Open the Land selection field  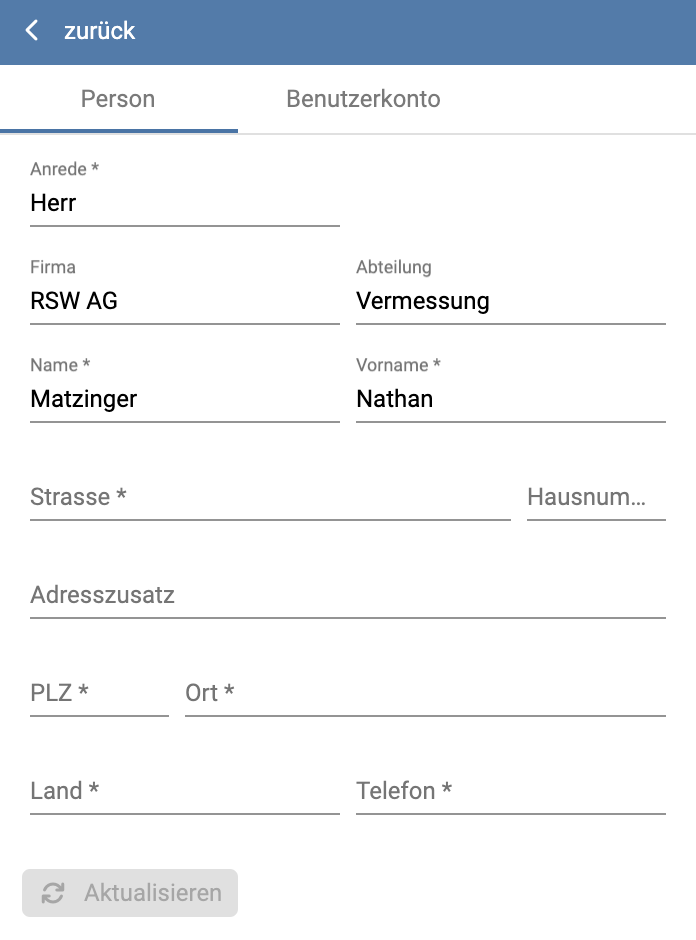pos(185,792)
